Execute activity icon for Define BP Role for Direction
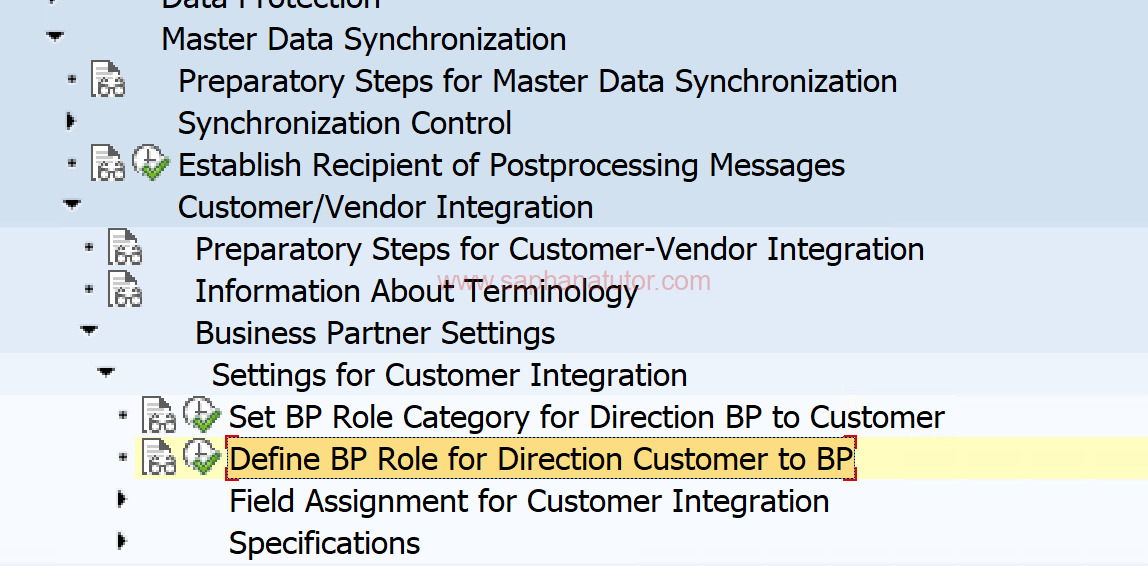 pos(202,457)
